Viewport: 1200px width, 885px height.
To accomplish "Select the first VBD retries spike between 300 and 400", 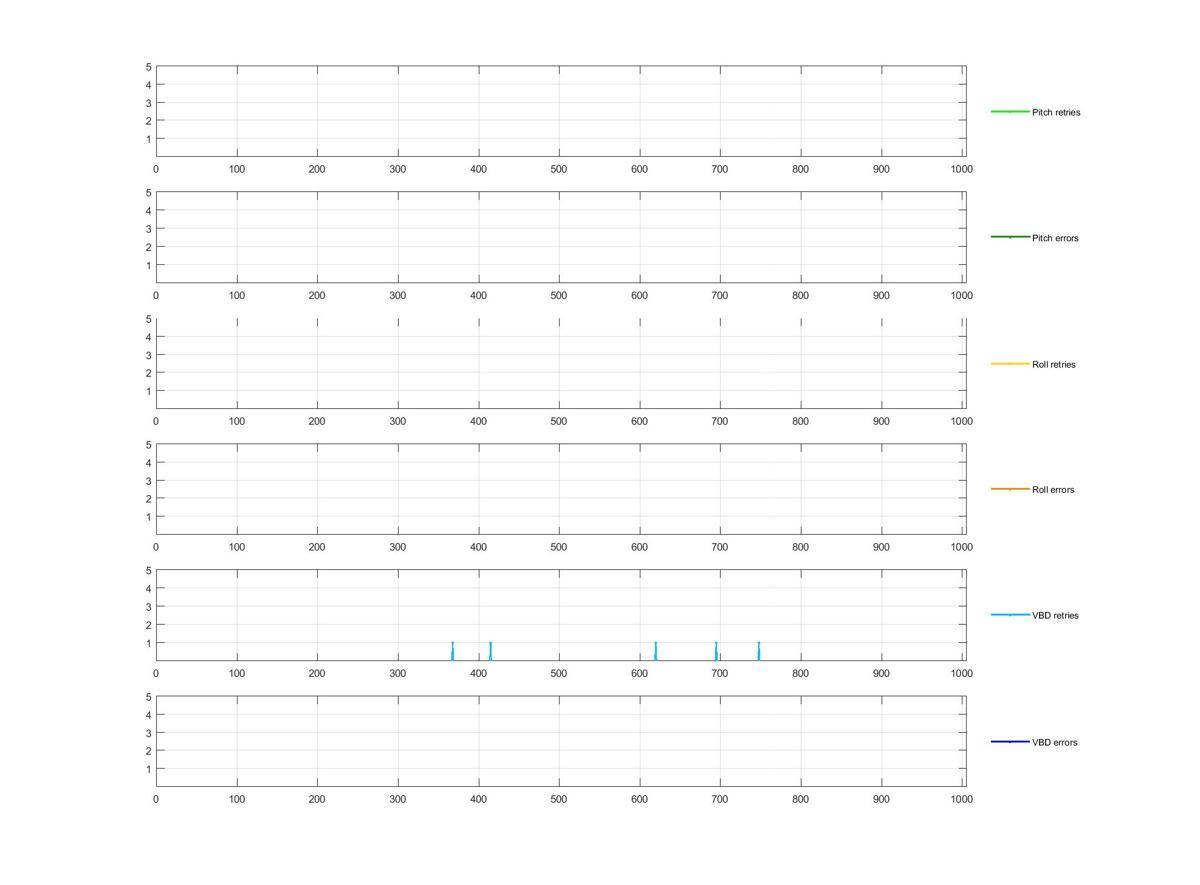I will point(452,651).
